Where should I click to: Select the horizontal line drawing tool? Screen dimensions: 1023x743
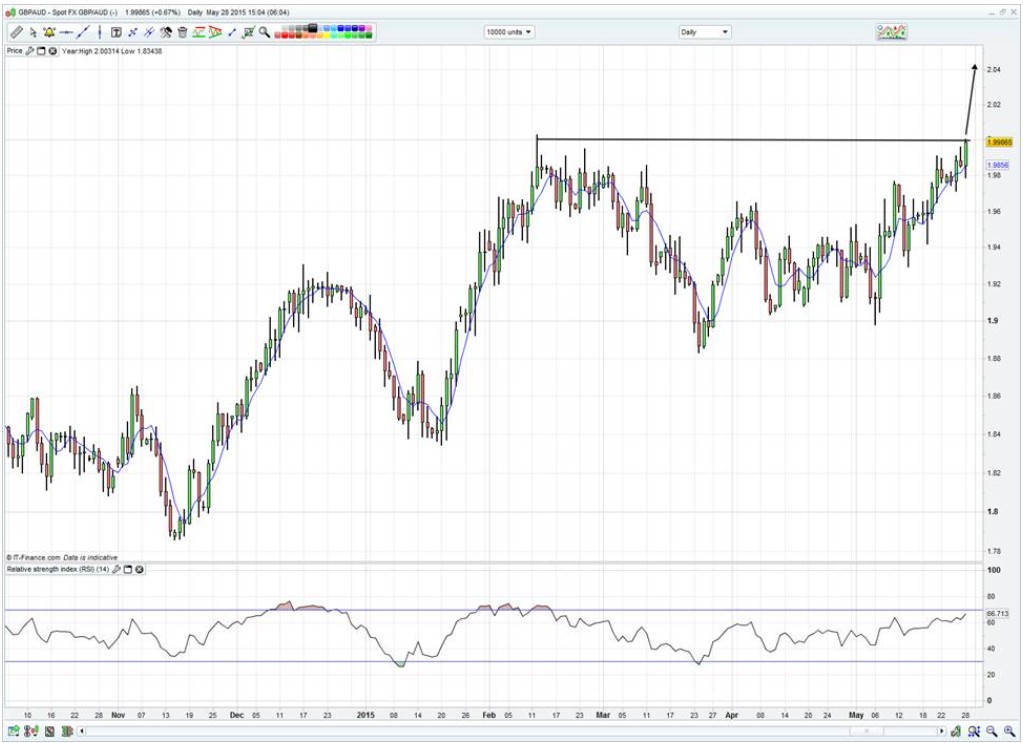coord(66,32)
